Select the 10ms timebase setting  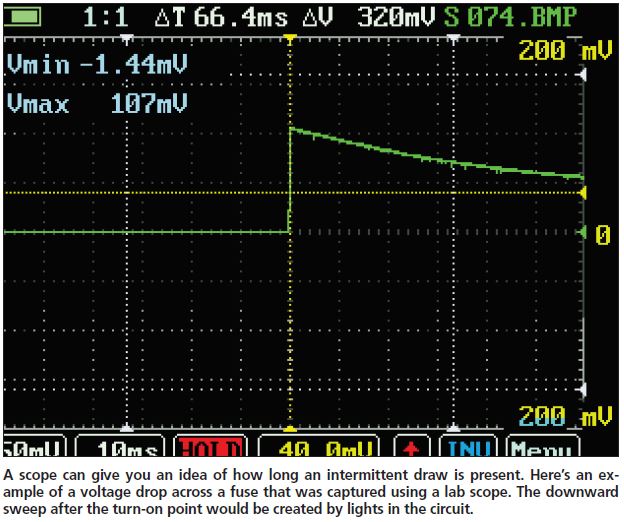click(x=120, y=446)
